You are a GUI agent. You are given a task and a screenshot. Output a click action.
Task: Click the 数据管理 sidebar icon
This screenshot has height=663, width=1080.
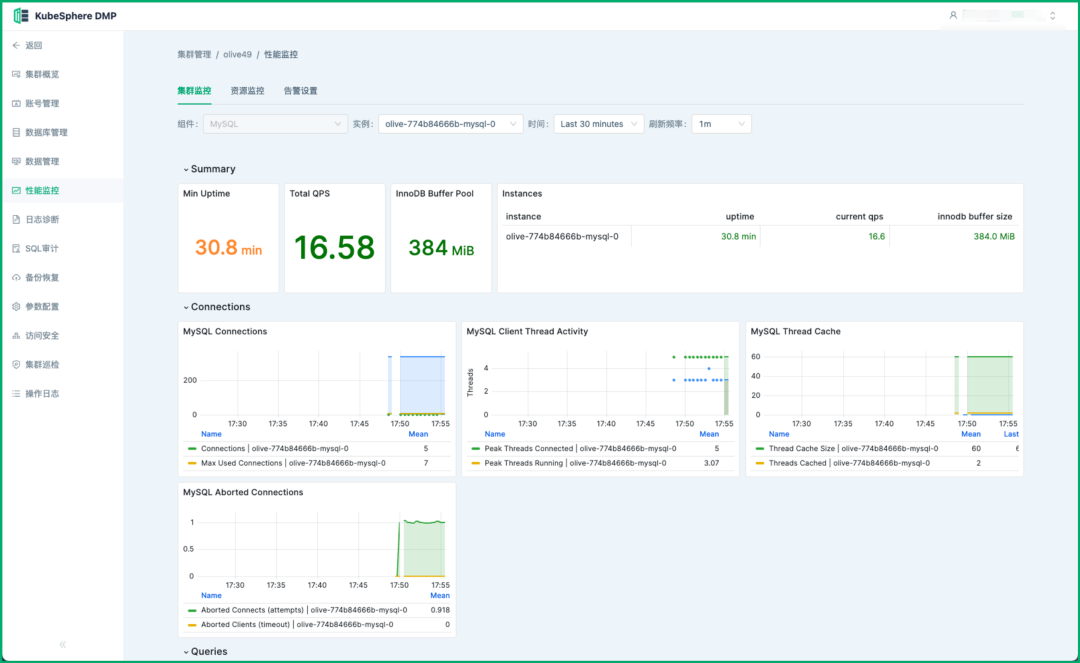click(16, 161)
